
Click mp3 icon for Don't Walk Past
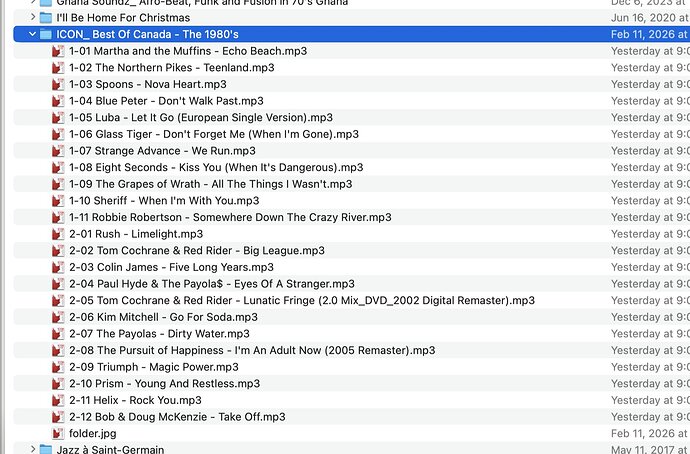point(58,101)
